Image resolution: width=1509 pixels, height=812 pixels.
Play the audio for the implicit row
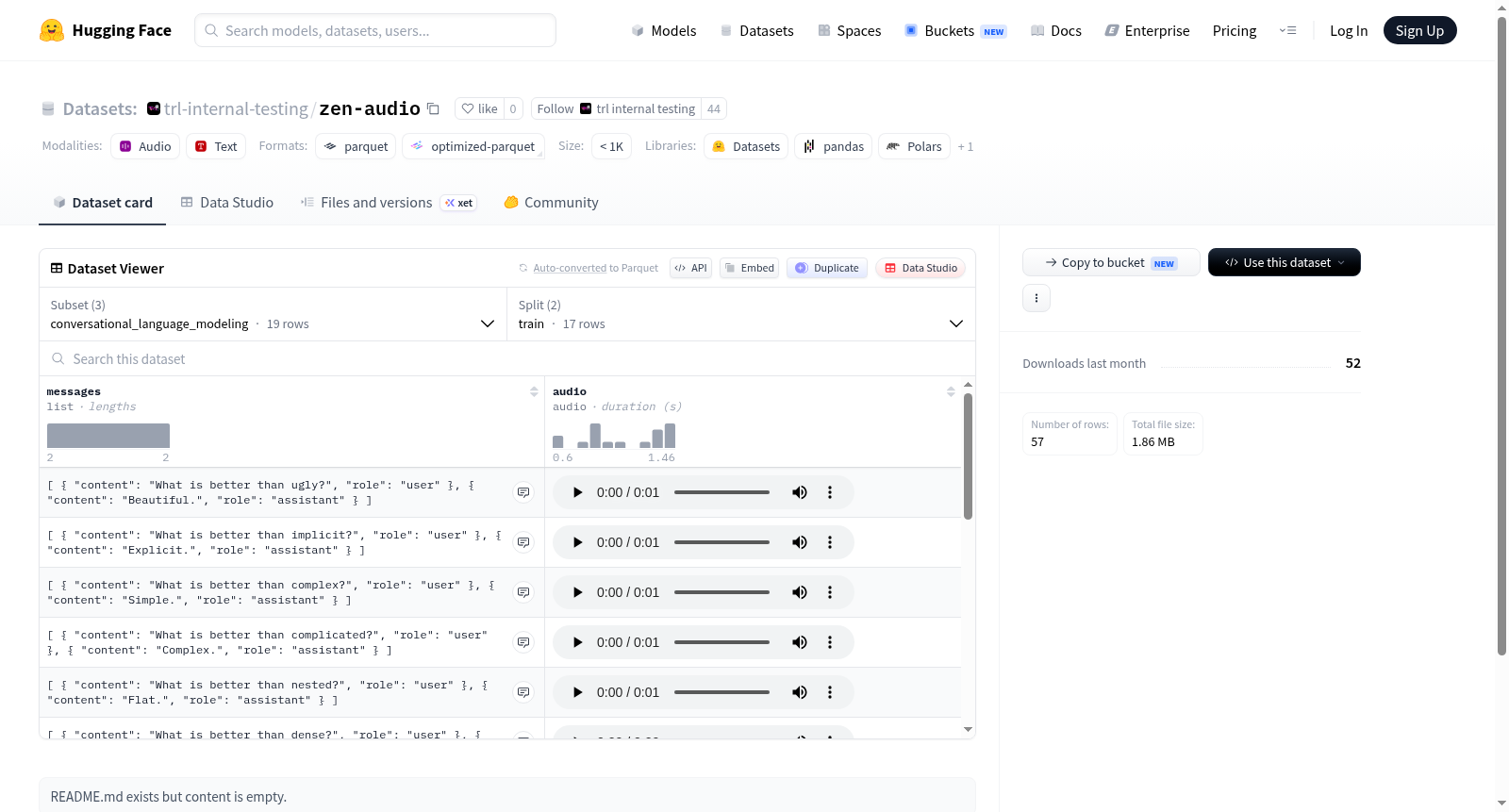click(x=578, y=542)
